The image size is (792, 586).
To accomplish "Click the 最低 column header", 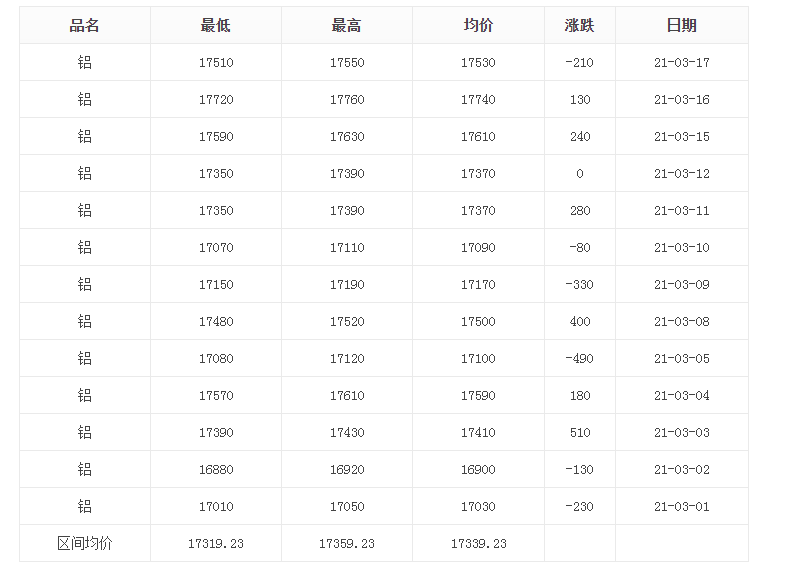I will (x=216, y=25).
